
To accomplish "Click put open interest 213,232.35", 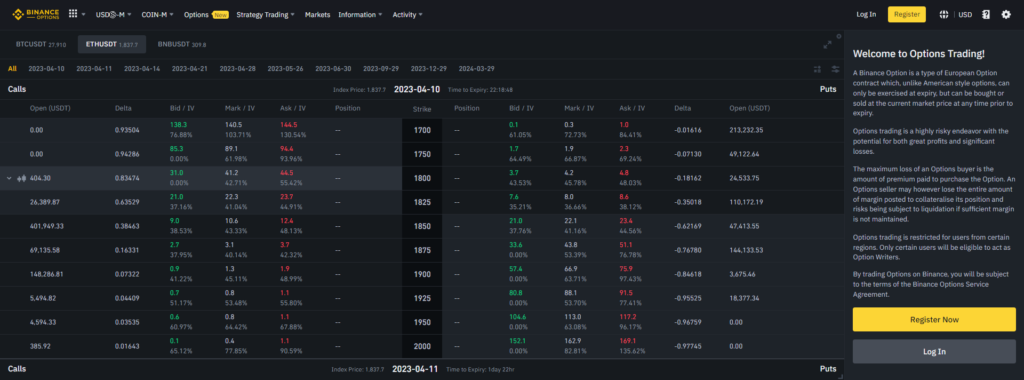I will pyautogui.click(x=746, y=131).
